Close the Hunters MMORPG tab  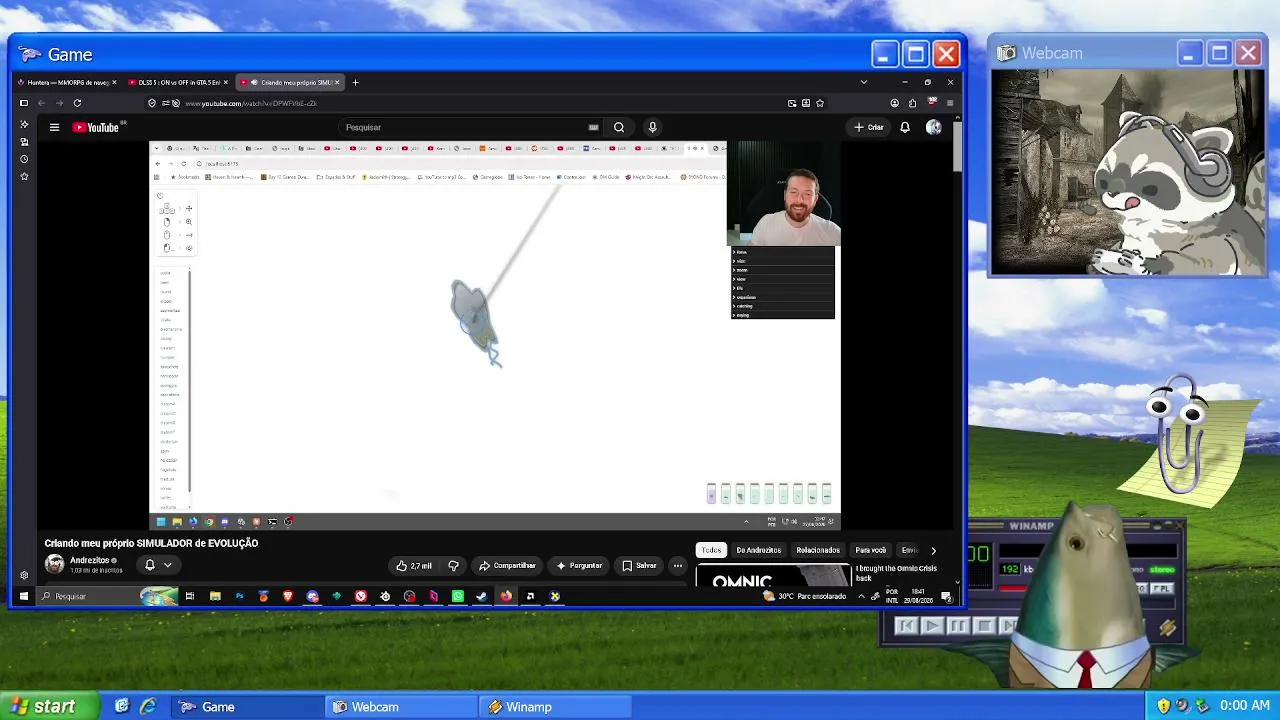click(x=114, y=82)
